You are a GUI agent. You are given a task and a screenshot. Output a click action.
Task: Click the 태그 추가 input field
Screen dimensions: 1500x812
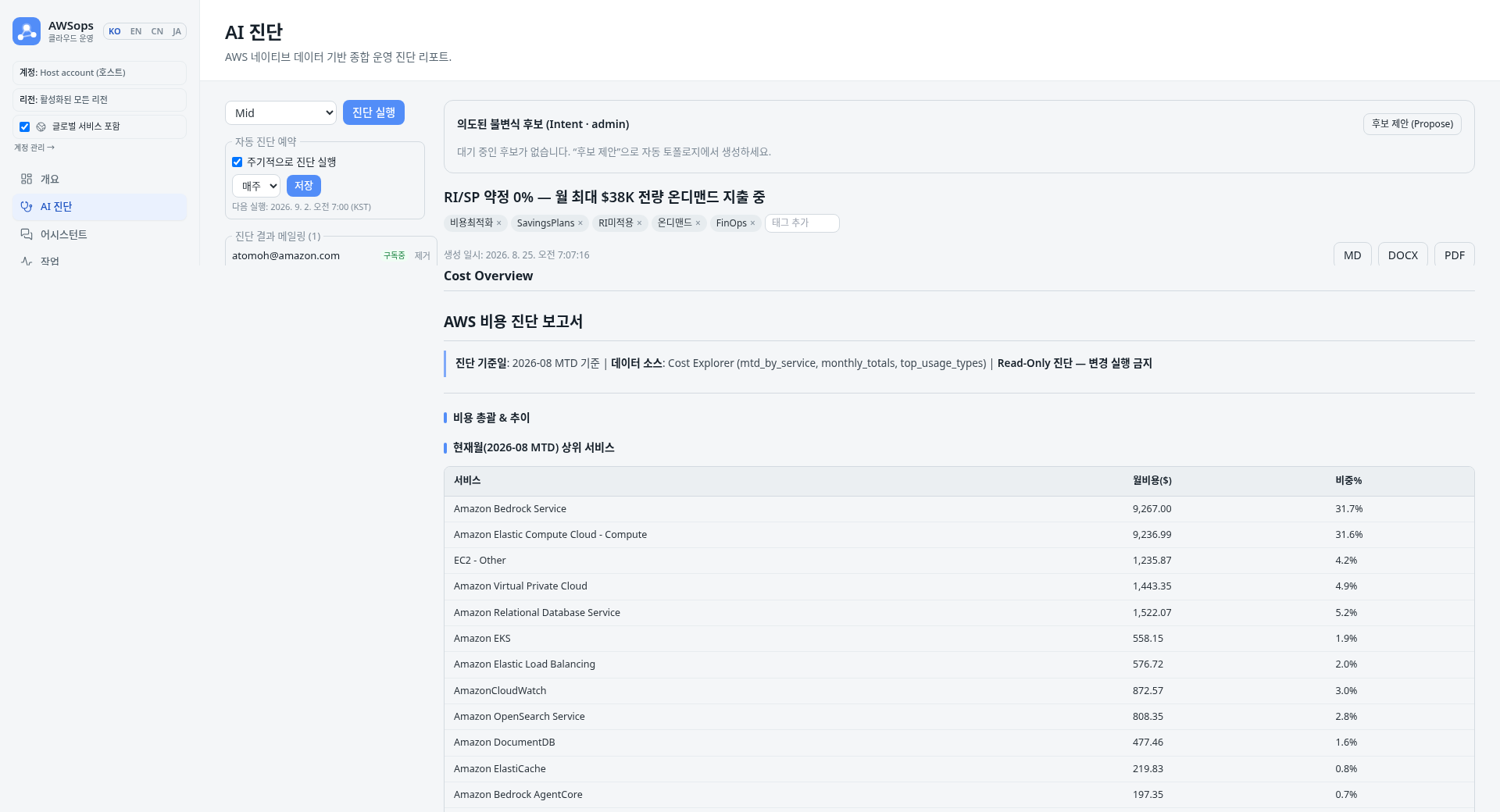click(x=802, y=223)
